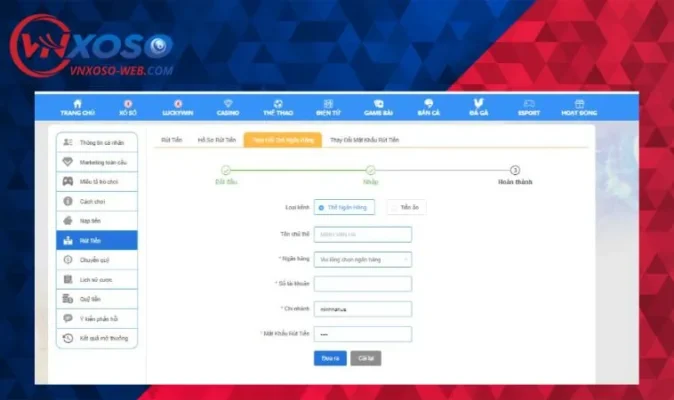Screen dimensions: 674x400
Task: Open the Thể Thao sports icon
Action: (278, 104)
